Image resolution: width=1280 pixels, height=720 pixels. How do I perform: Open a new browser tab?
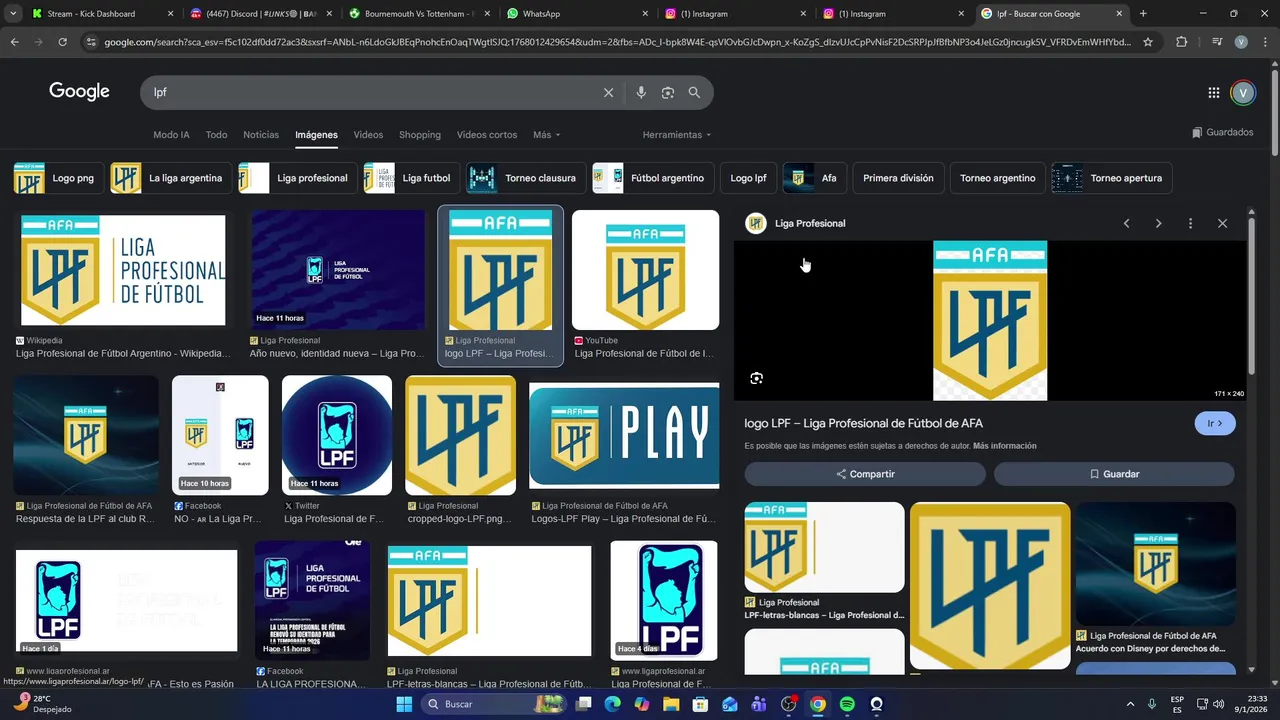(1143, 14)
